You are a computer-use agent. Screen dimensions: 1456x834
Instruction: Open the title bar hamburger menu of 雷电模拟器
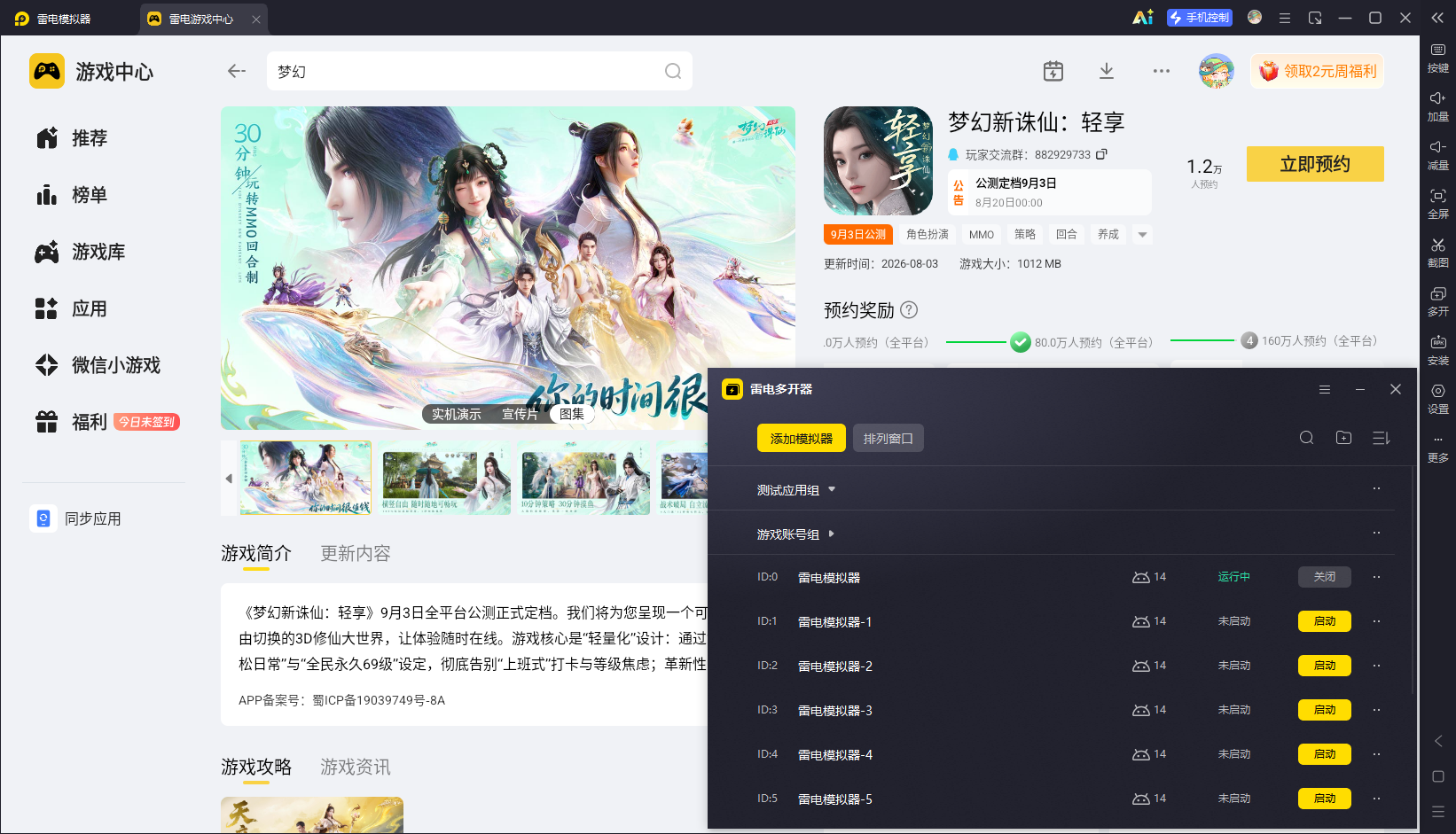click(x=1284, y=18)
